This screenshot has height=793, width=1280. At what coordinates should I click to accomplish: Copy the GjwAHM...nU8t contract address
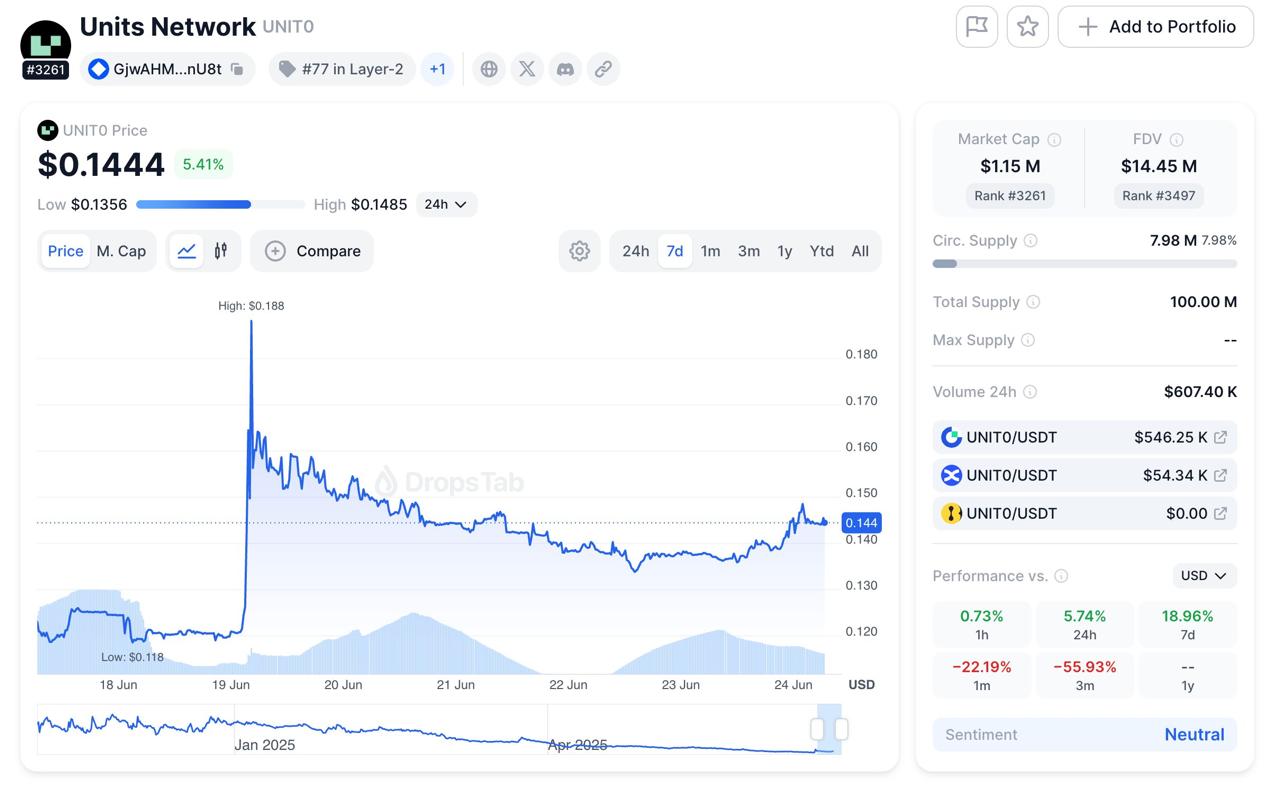point(237,69)
